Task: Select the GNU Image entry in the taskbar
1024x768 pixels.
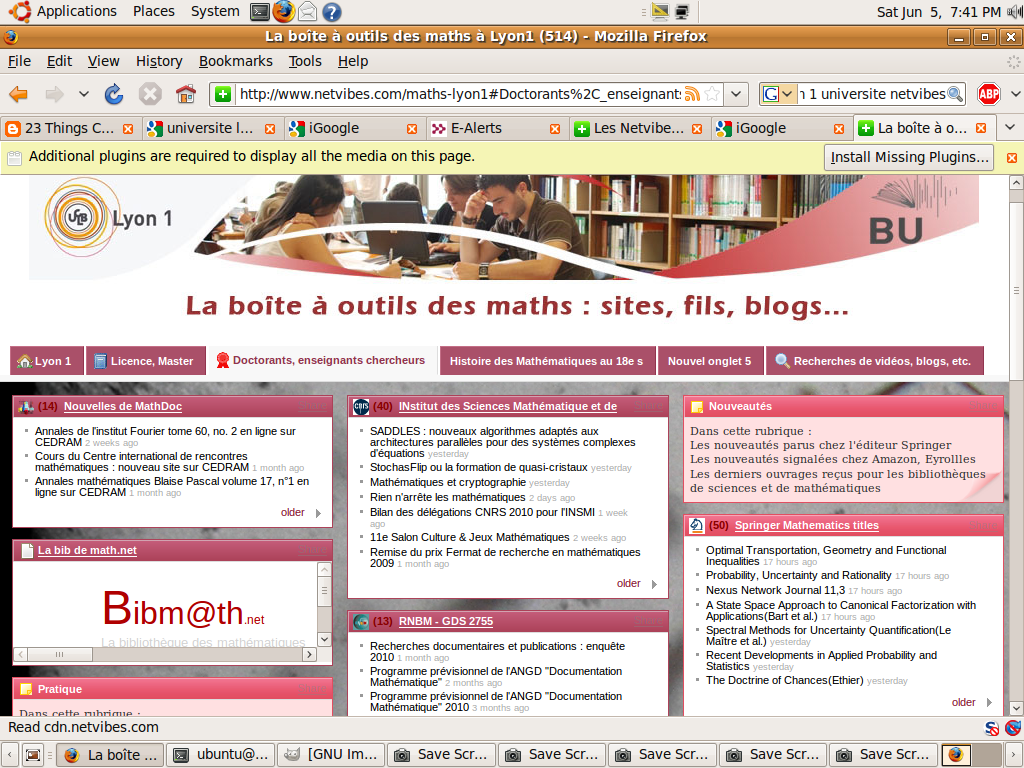Action: pyautogui.click(x=330, y=754)
